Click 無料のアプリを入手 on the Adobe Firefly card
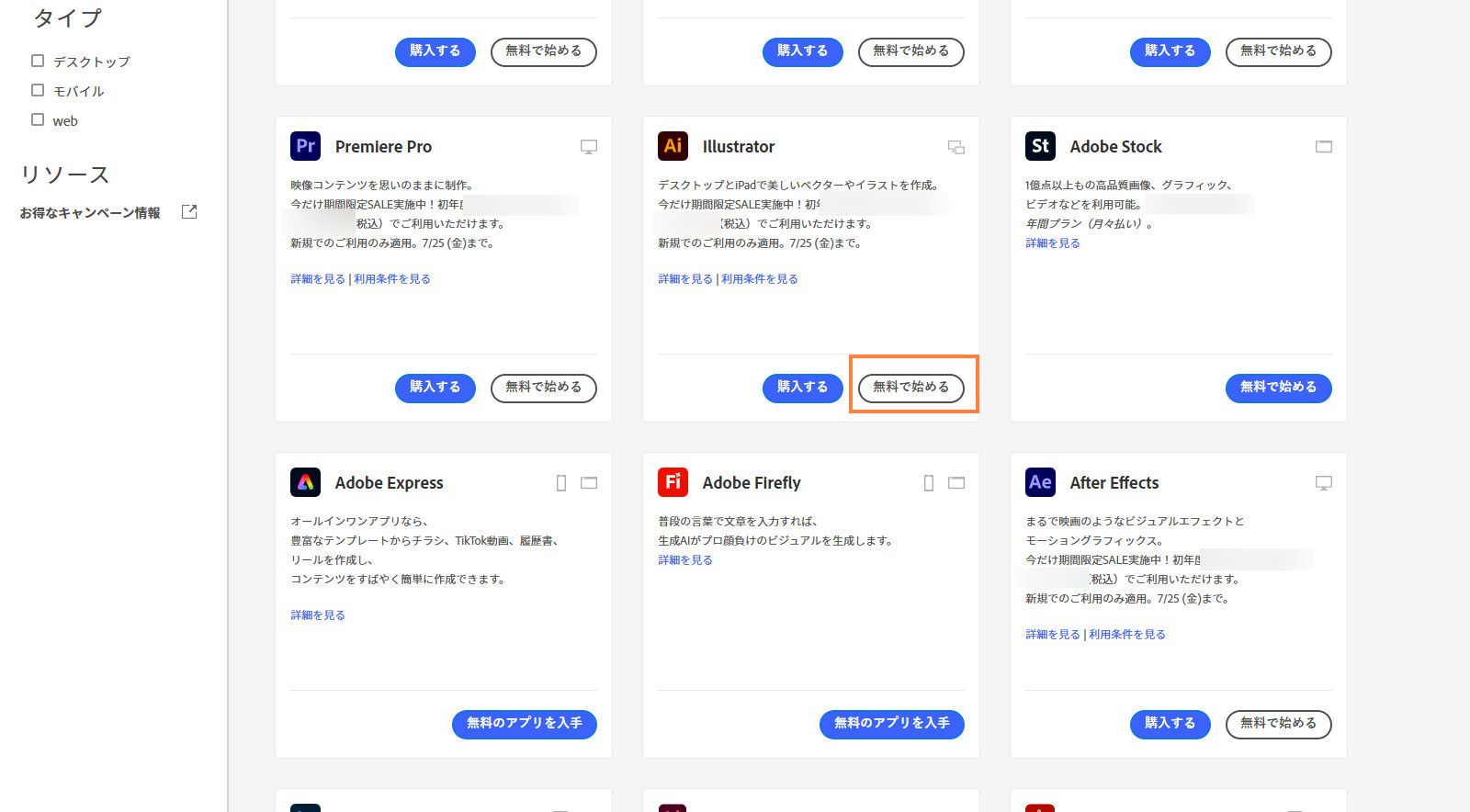Viewport: 1470px width, 812px height. coord(892,724)
